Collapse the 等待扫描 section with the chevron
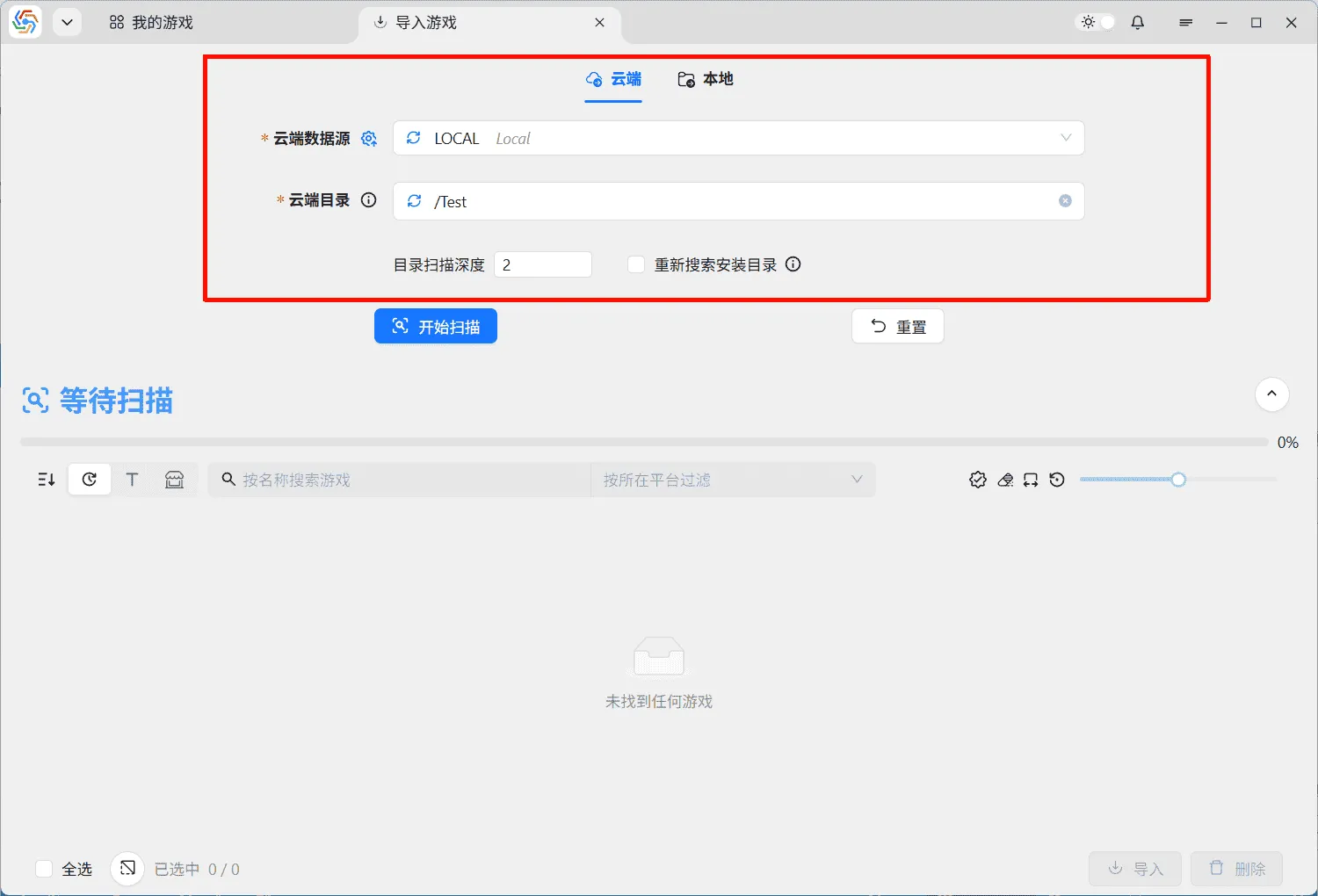This screenshot has height=896, width=1318. tap(1271, 394)
